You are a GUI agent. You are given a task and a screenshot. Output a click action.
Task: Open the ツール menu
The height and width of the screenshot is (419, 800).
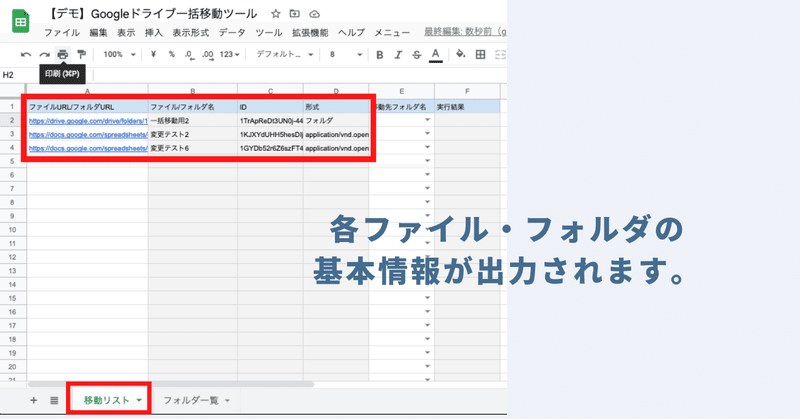coord(269,33)
